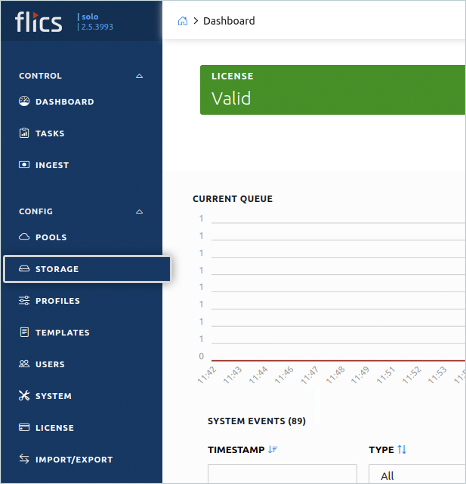Click the flics logo
466x484 pixels.
point(38,22)
